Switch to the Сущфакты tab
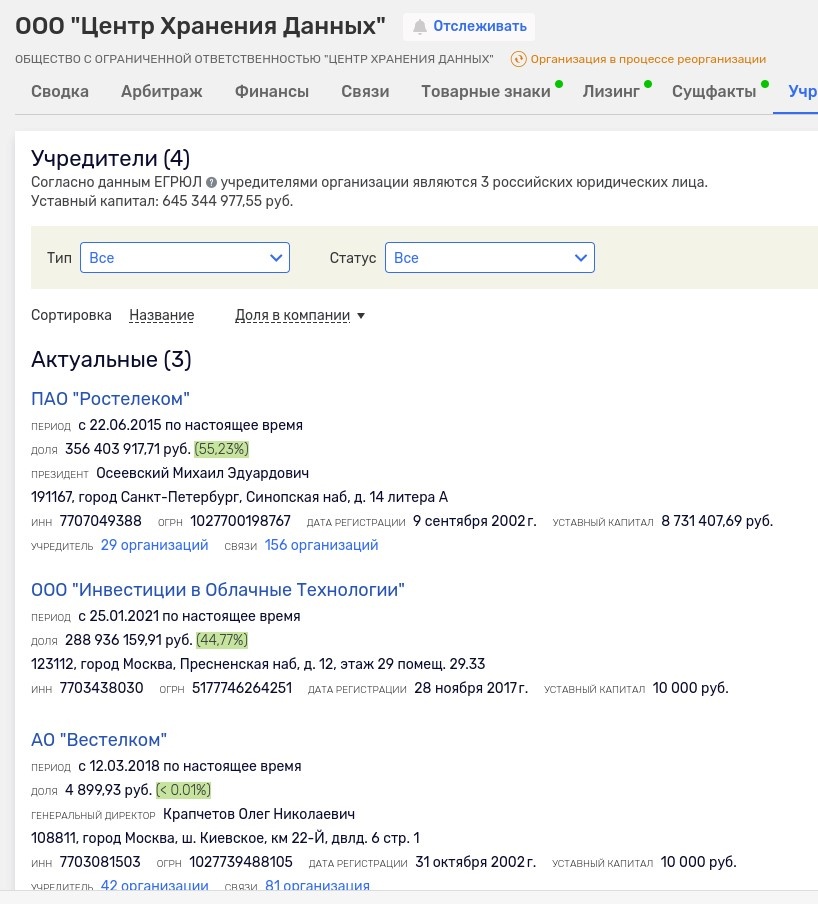The height and width of the screenshot is (904, 818). [714, 92]
